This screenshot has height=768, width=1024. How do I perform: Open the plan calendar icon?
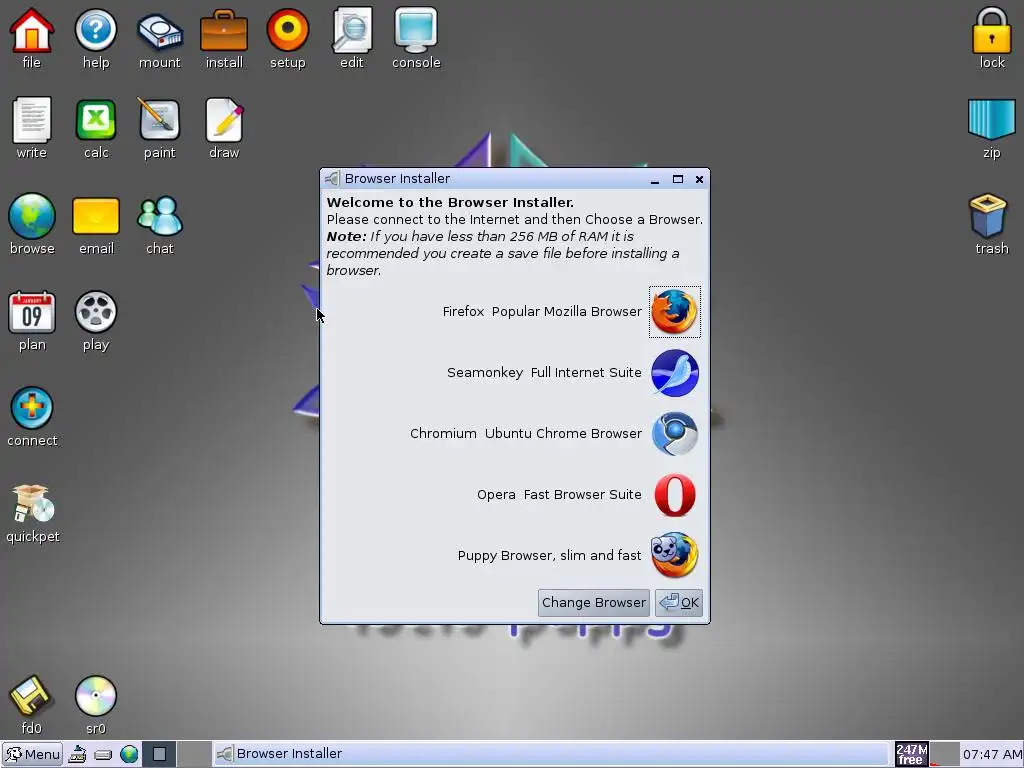pyautogui.click(x=31, y=313)
